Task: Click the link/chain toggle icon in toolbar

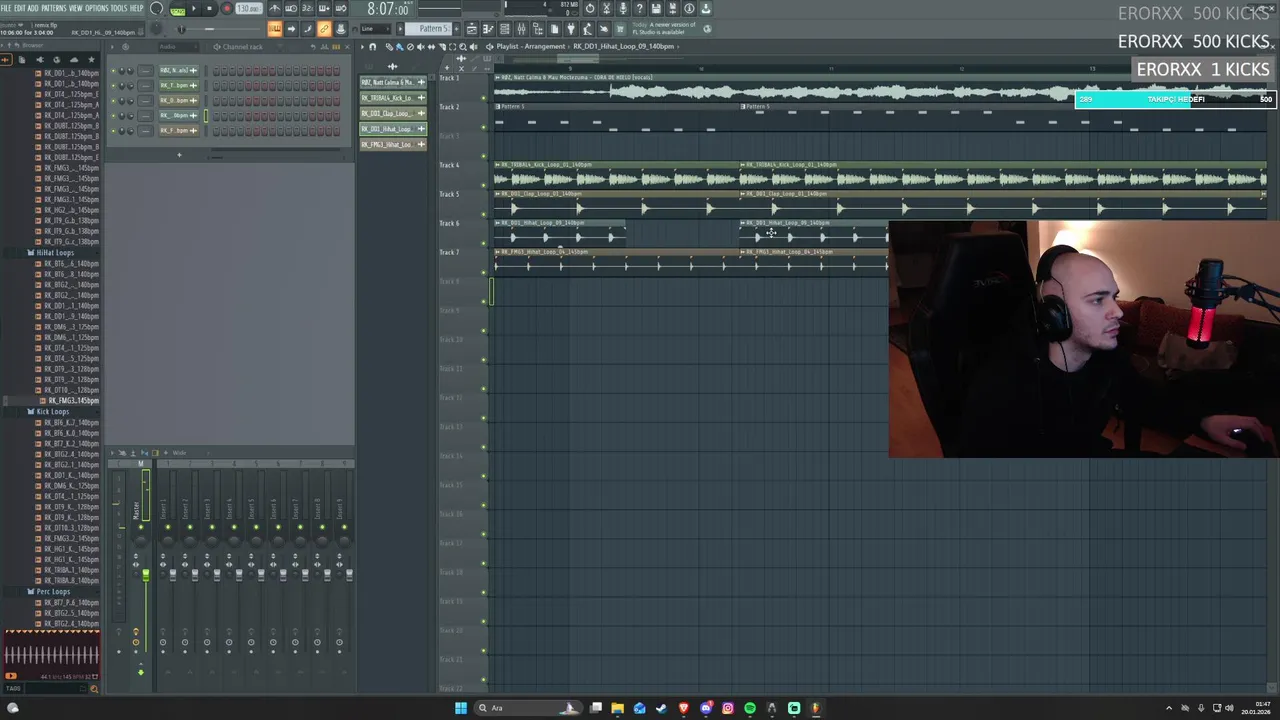Action: [324, 29]
